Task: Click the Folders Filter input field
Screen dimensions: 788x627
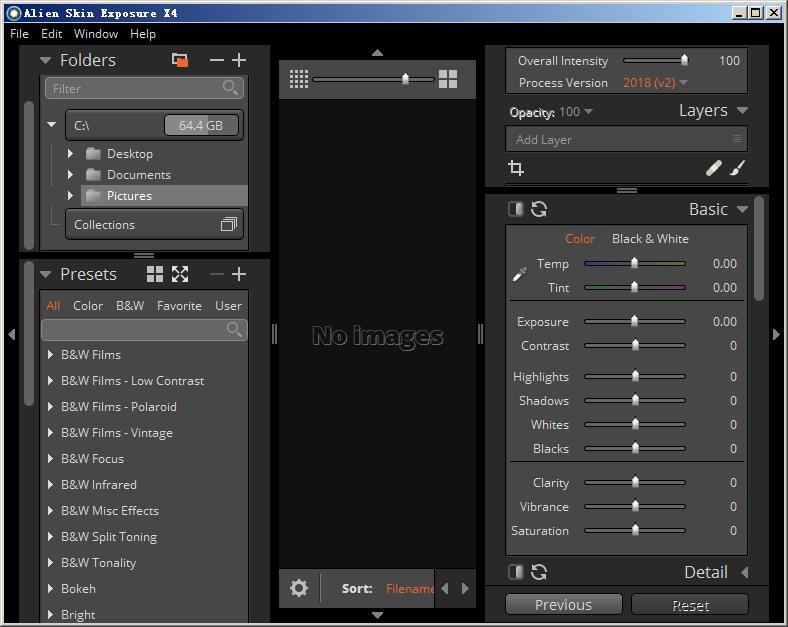Action: pyautogui.click(x=144, y=88)
